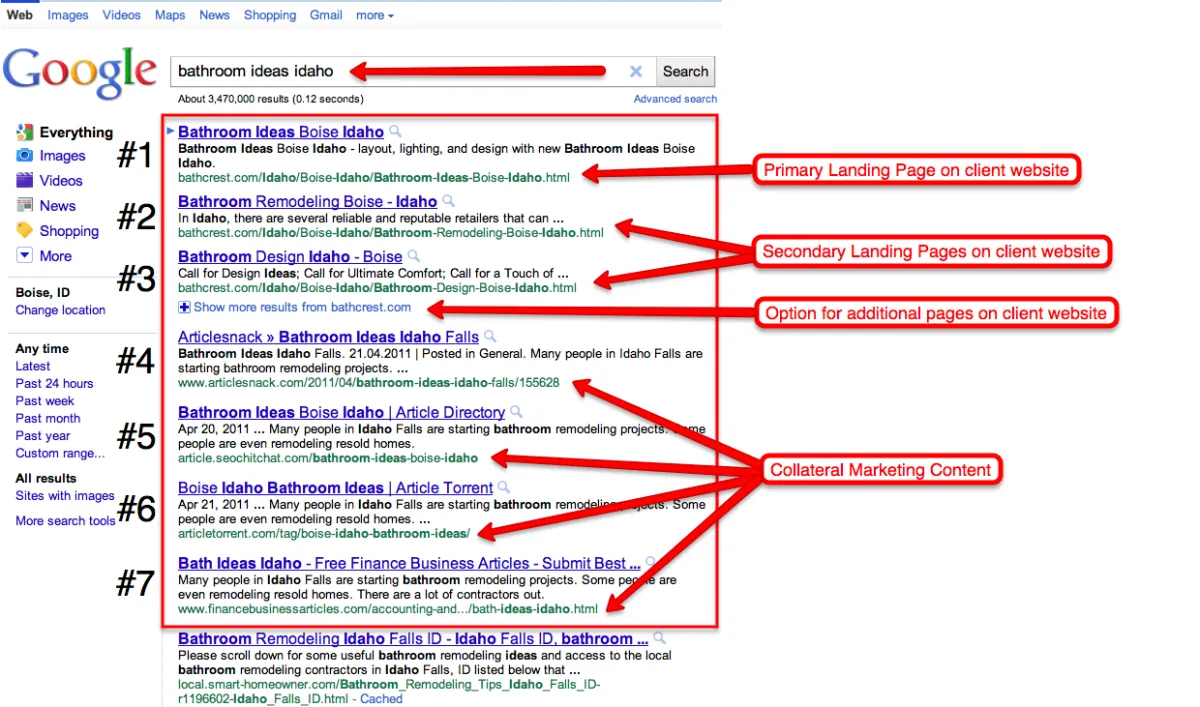Open 'Boise Idaho Bathroom Ideas | Article Torrent' result

click(x=335, y=488)
